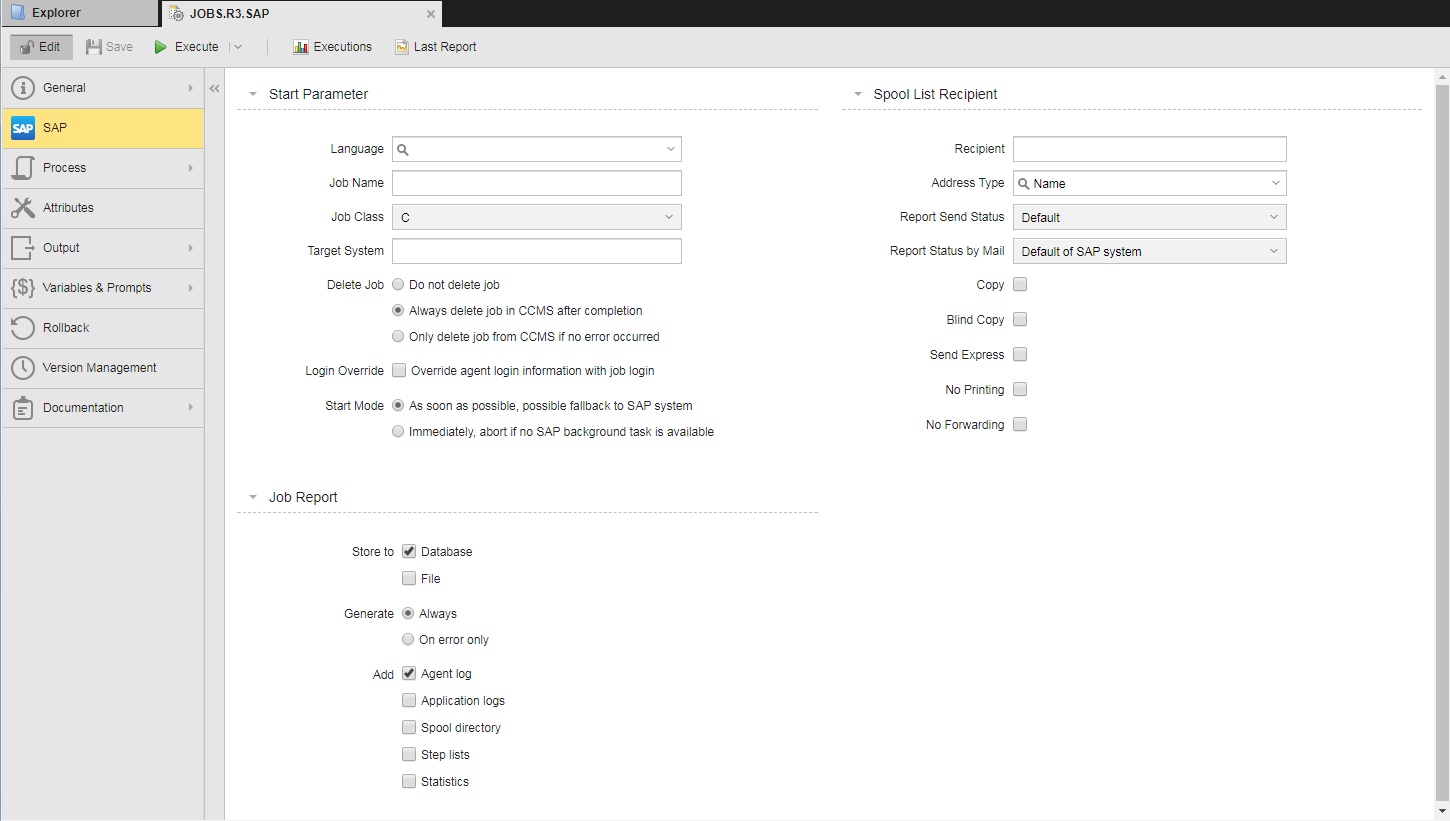Click the Variables & Prompts icon
The width and height of the screenshot is (1450, 821).
pos(23,288)
